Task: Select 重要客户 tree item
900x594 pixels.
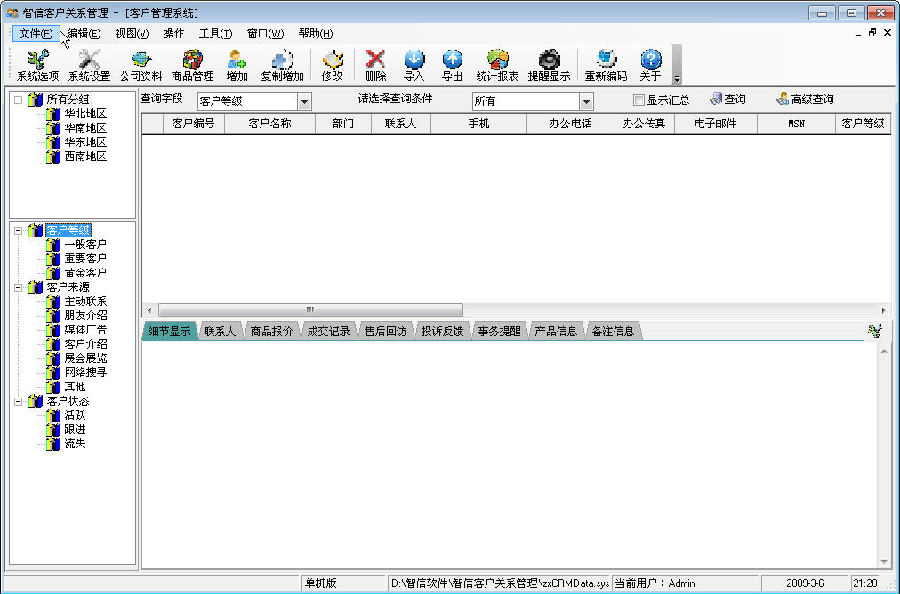Action: click(x=86, y=258)
